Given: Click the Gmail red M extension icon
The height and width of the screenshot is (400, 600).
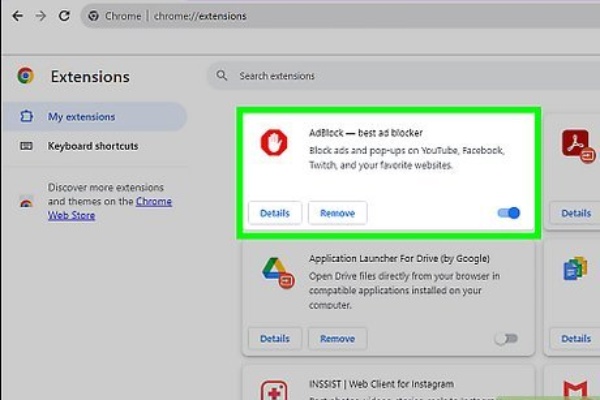Looking at the screenshot, I should tap(576, 390).
